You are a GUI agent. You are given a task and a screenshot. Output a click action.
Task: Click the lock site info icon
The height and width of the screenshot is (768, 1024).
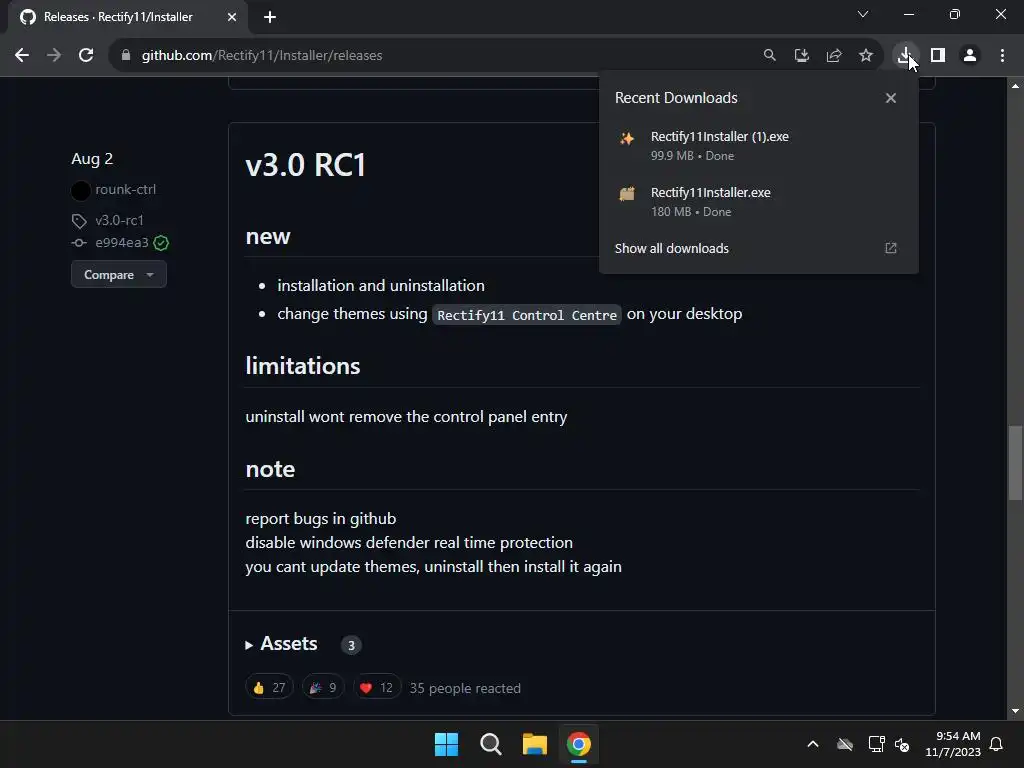pos(126,56)
